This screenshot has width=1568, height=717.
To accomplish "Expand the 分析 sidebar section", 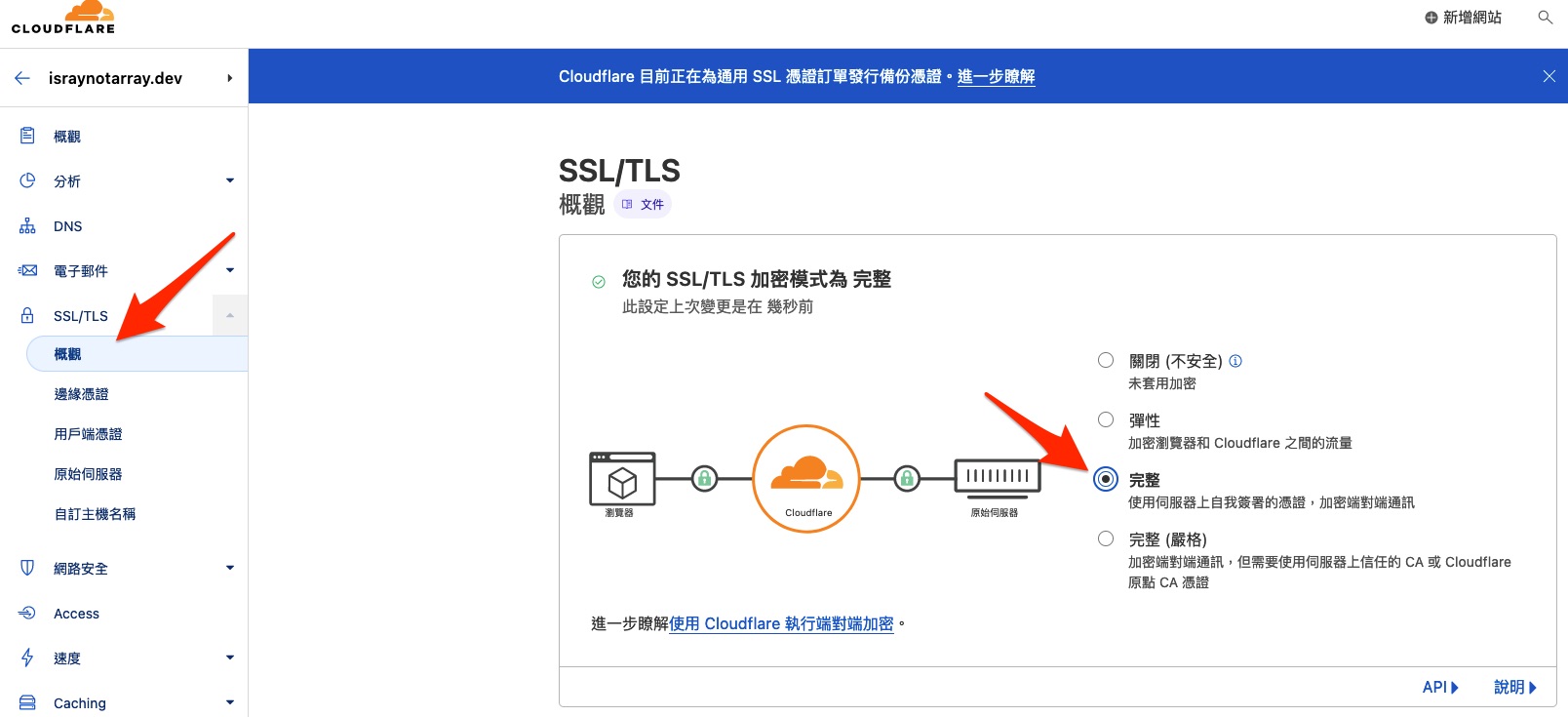I will point(230,180).
